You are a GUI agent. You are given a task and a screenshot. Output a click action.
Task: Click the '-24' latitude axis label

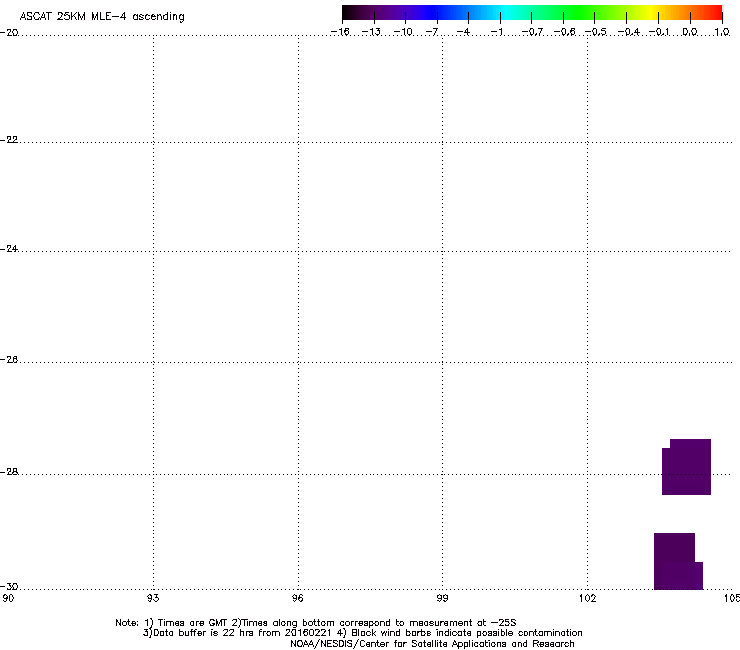pyautogui.click(x=9, y=248)
